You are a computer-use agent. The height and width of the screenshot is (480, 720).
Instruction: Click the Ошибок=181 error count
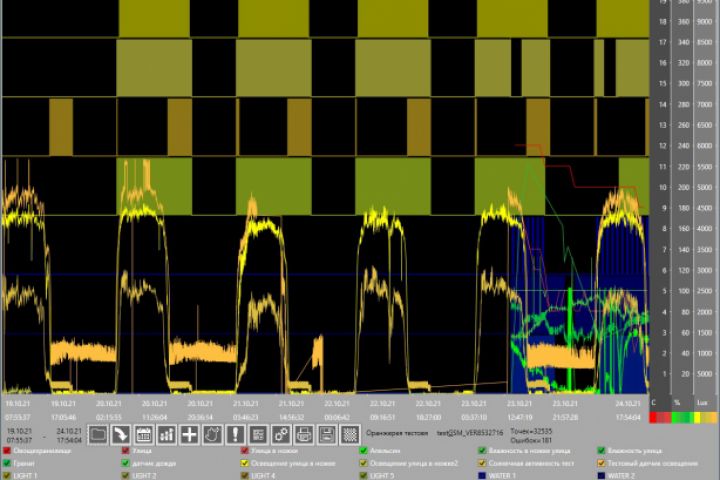[530, 440]
